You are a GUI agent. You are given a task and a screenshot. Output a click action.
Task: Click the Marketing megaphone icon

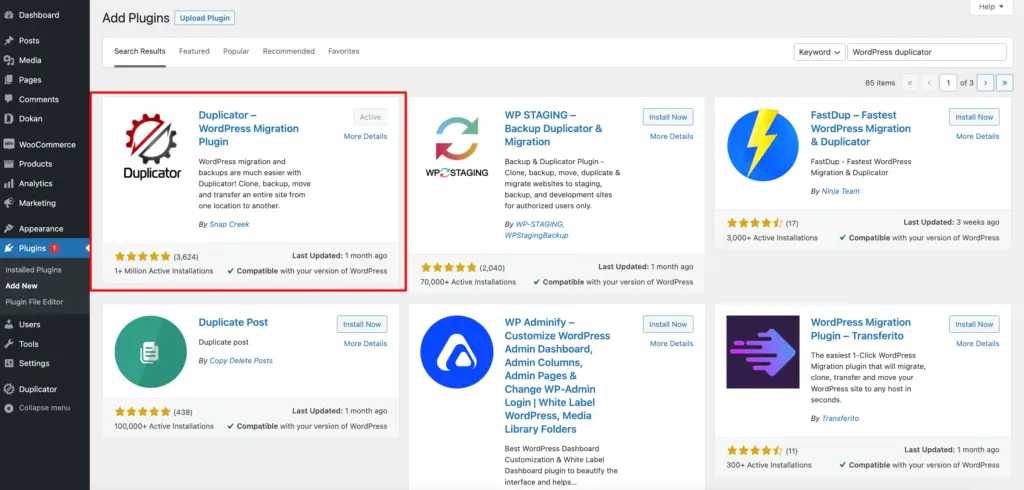[8, 203]
